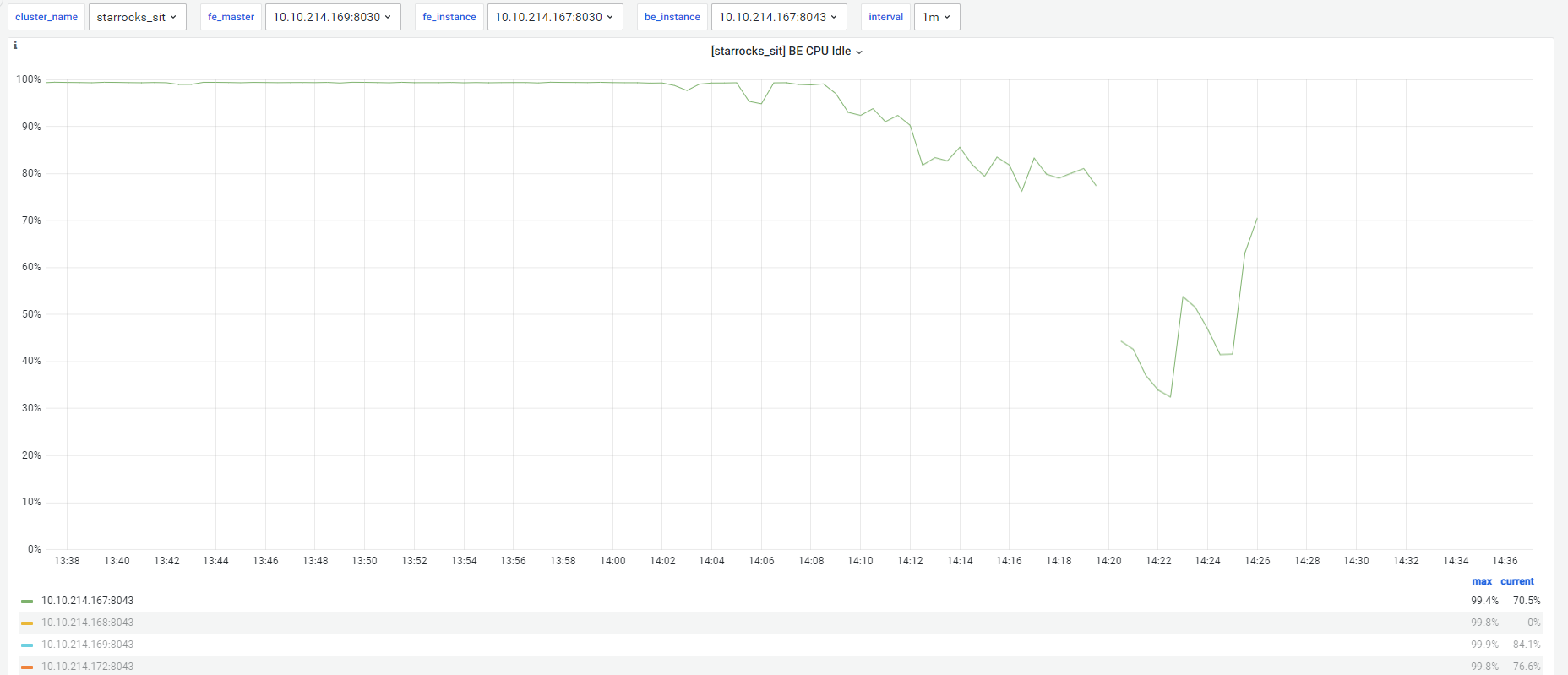Screen dimensions: 1568x675
Task: Open the interval 1m dropdown
Action: click(936, 17)
